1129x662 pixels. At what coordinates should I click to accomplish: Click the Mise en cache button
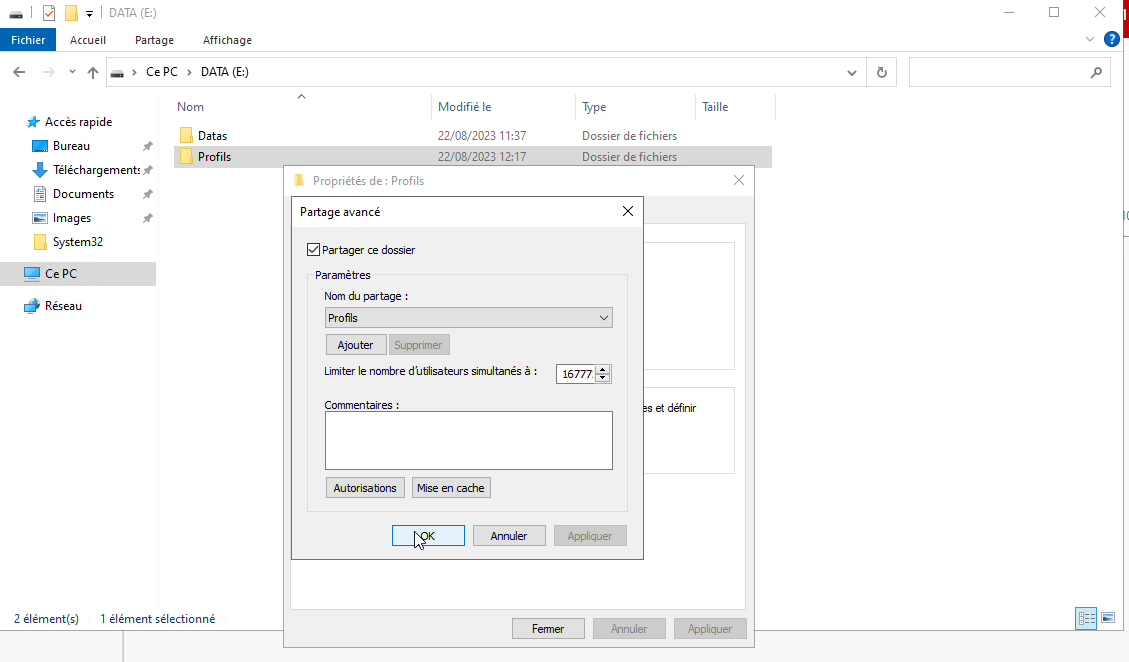tap(451, 488)
